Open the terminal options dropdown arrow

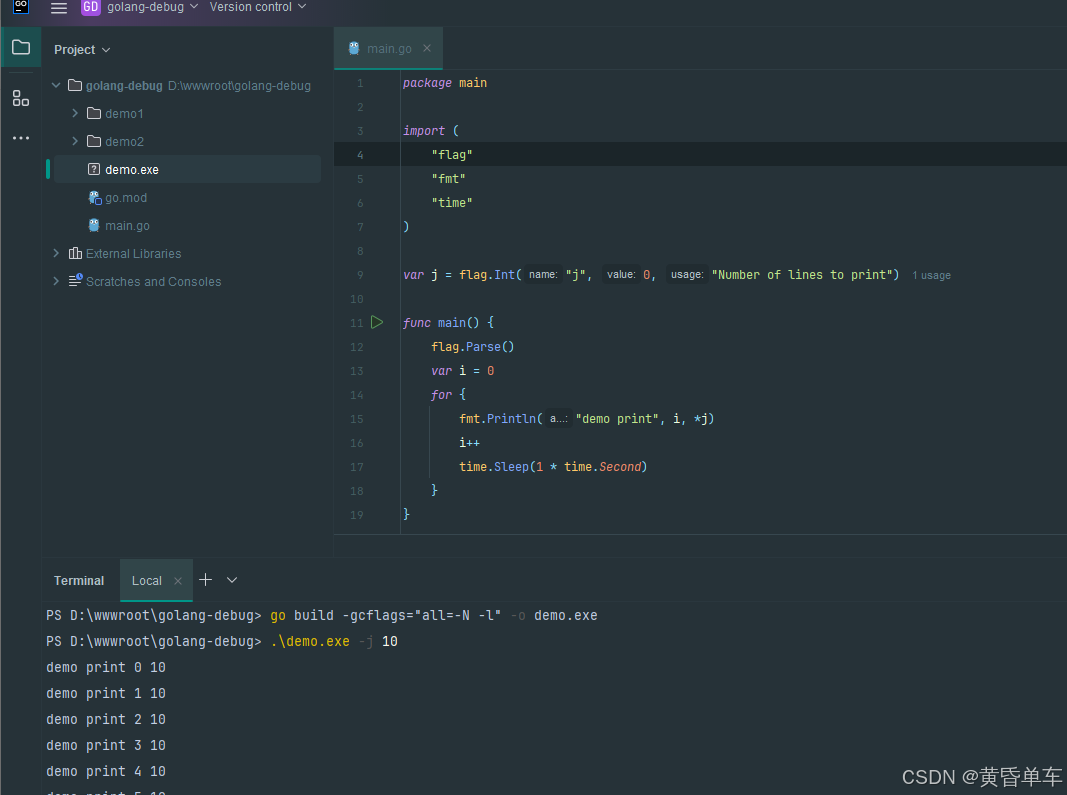point(232,580)
